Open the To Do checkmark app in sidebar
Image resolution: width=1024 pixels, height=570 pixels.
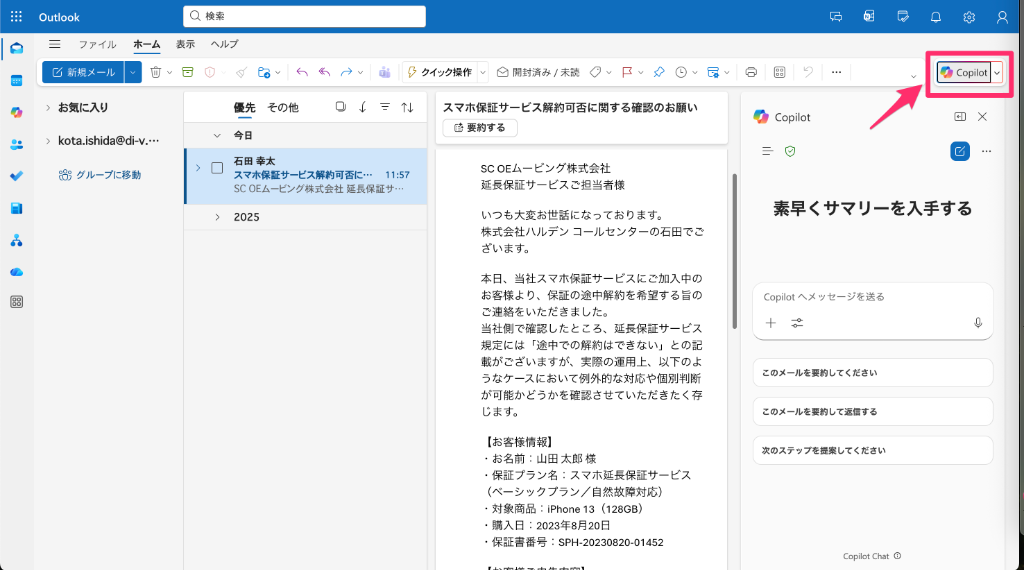point(16,176)
